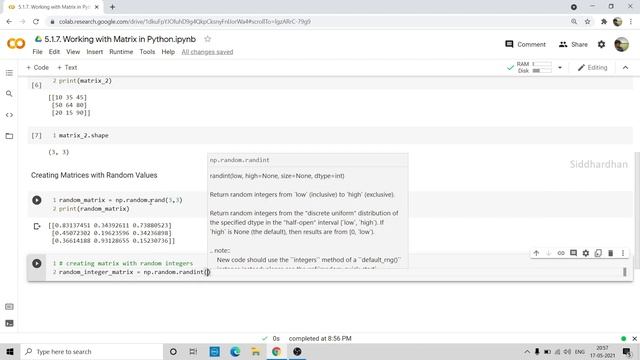Open the user account avatar
Image resolution: width=640 pixels, height=360 pixels.
click(622, 44)
